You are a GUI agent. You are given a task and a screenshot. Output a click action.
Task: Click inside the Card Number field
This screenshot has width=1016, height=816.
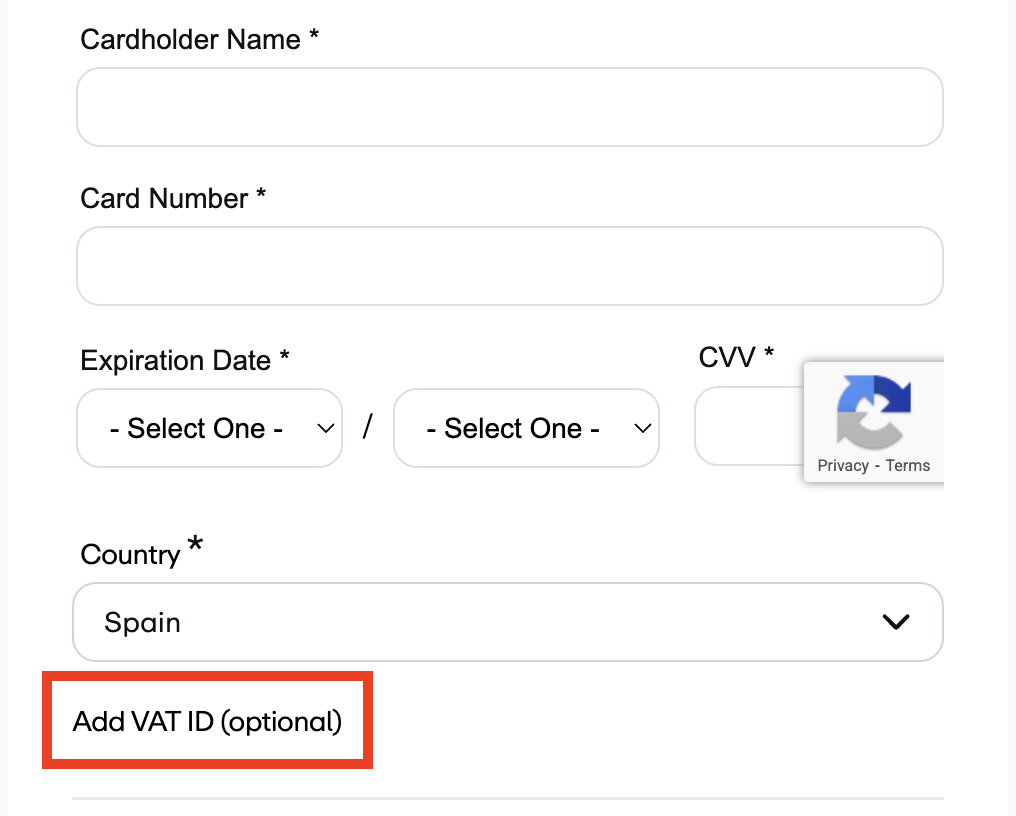pyautogui.click(x=509, y=265)
